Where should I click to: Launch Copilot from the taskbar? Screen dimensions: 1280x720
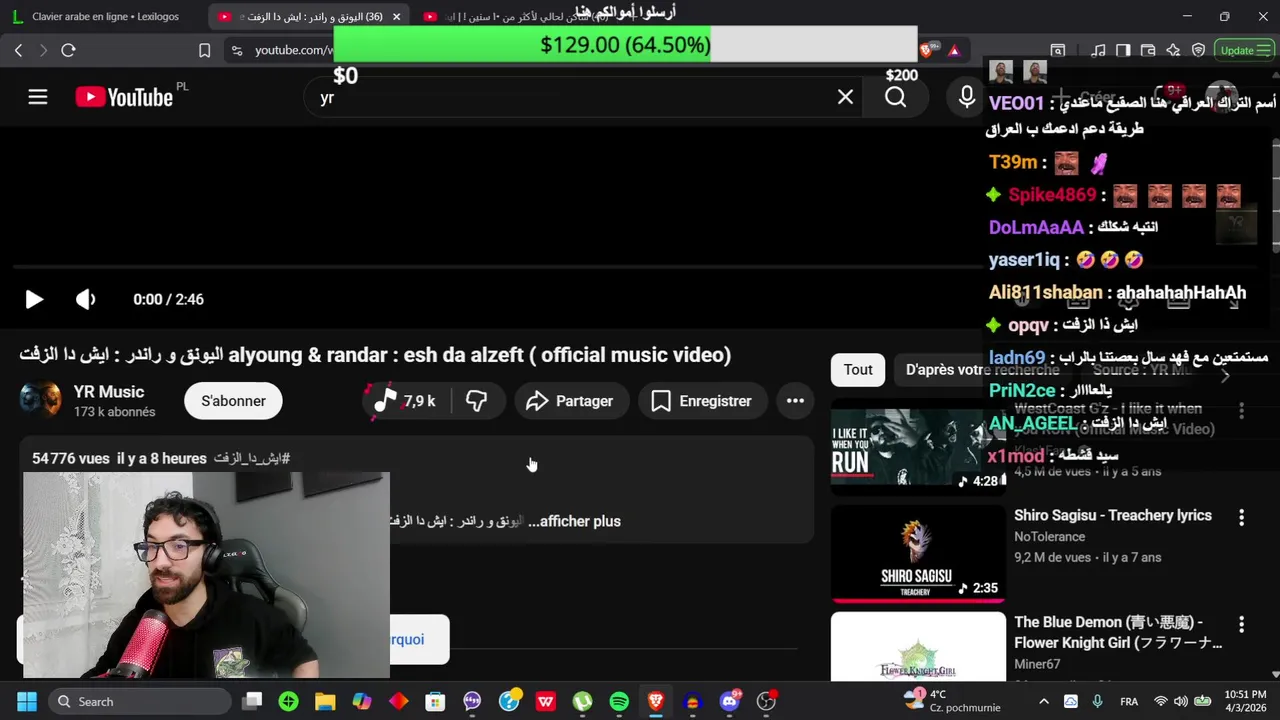click(x=362, y=702)
